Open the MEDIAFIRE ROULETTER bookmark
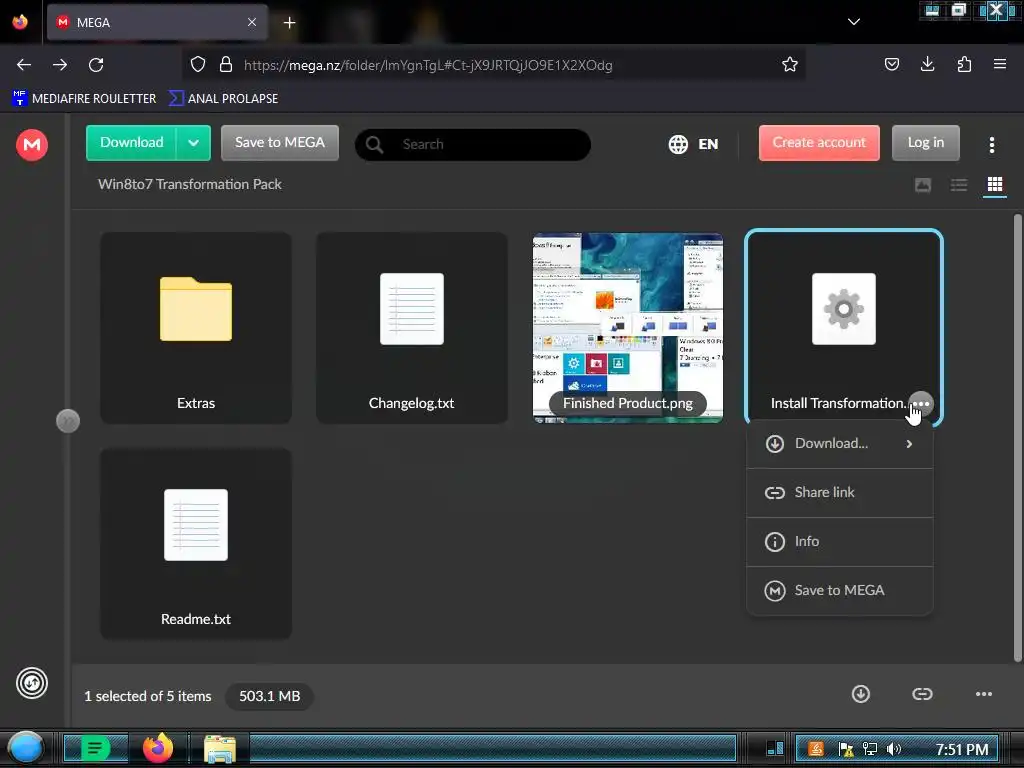This screenshot has width=1024, height=768. 84,99
